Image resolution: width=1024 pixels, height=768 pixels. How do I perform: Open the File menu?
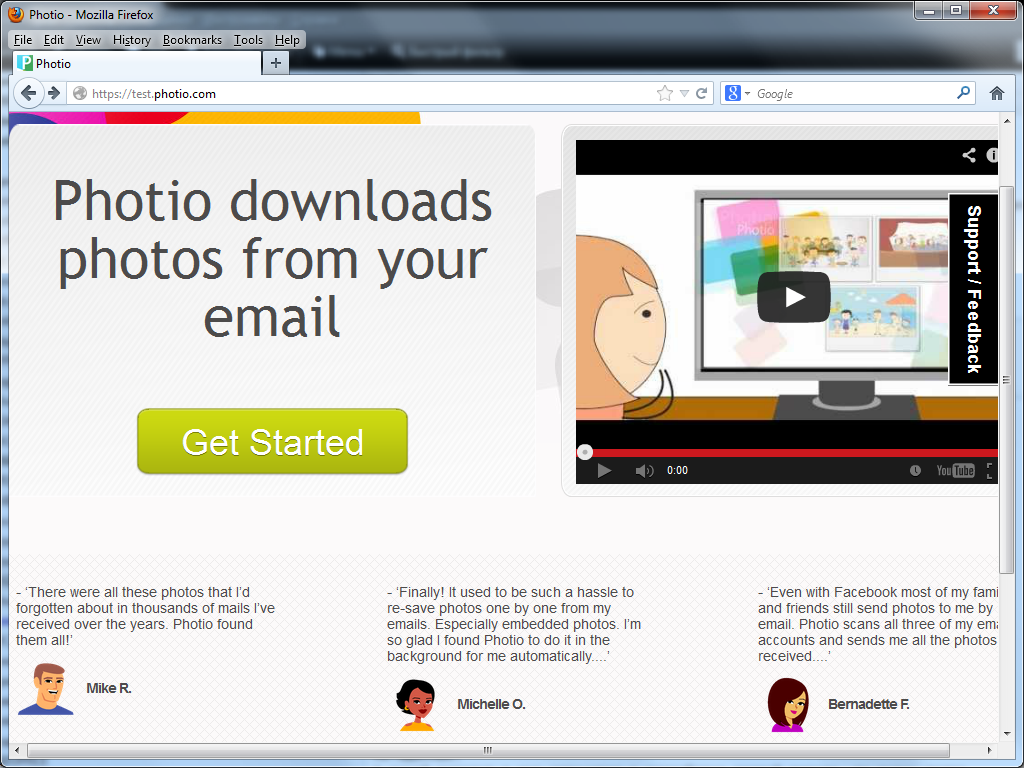(23, 40)
